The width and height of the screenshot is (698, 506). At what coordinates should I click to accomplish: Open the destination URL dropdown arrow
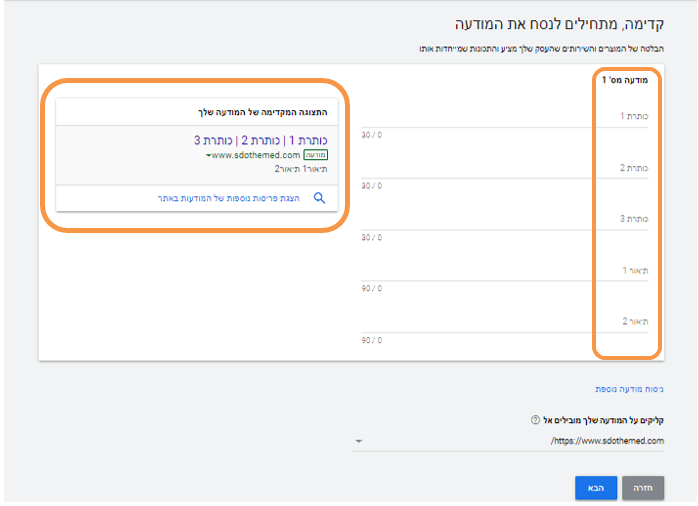[359, 440]
